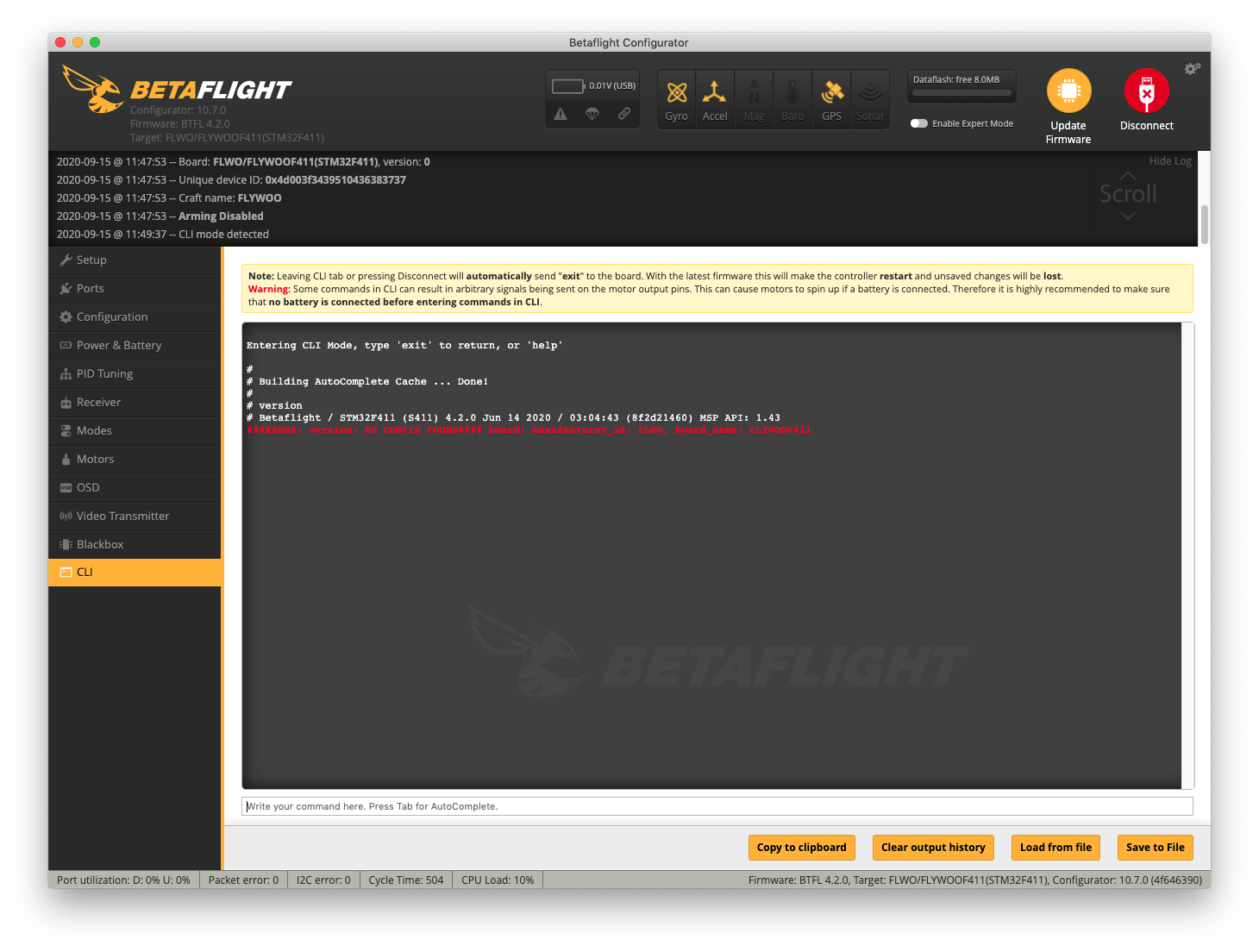Click the Betaflight bee logo
Screen dimensions: 1259x952
93,90
